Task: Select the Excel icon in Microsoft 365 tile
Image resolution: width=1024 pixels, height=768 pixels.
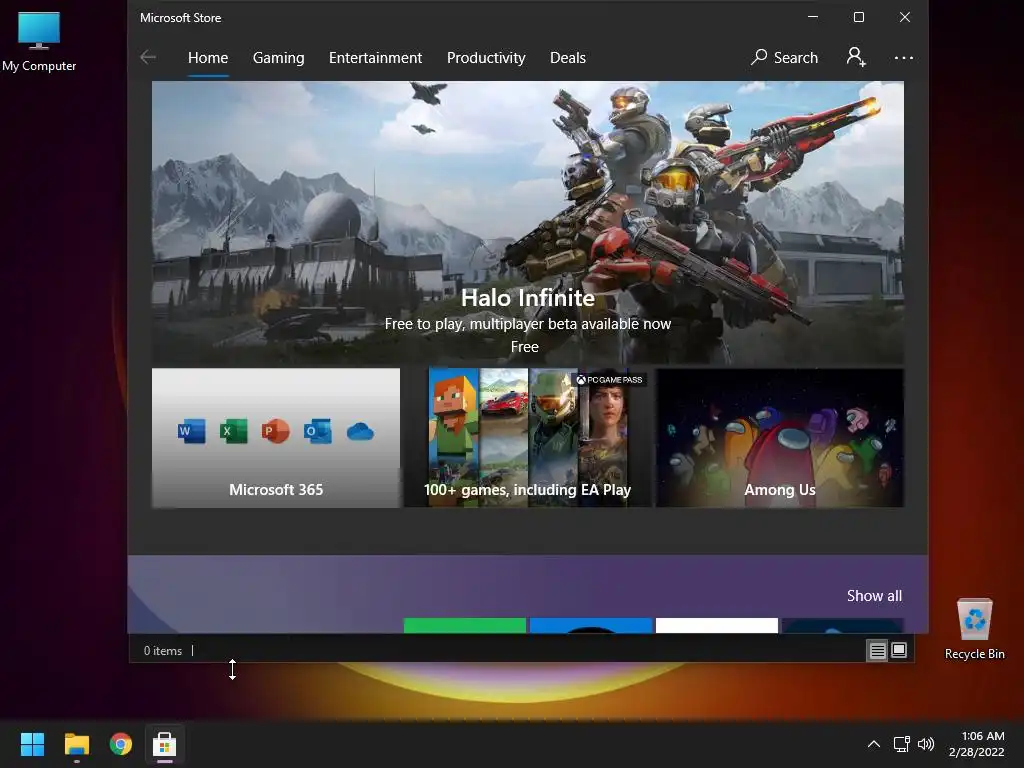Action: click(233, 431)
